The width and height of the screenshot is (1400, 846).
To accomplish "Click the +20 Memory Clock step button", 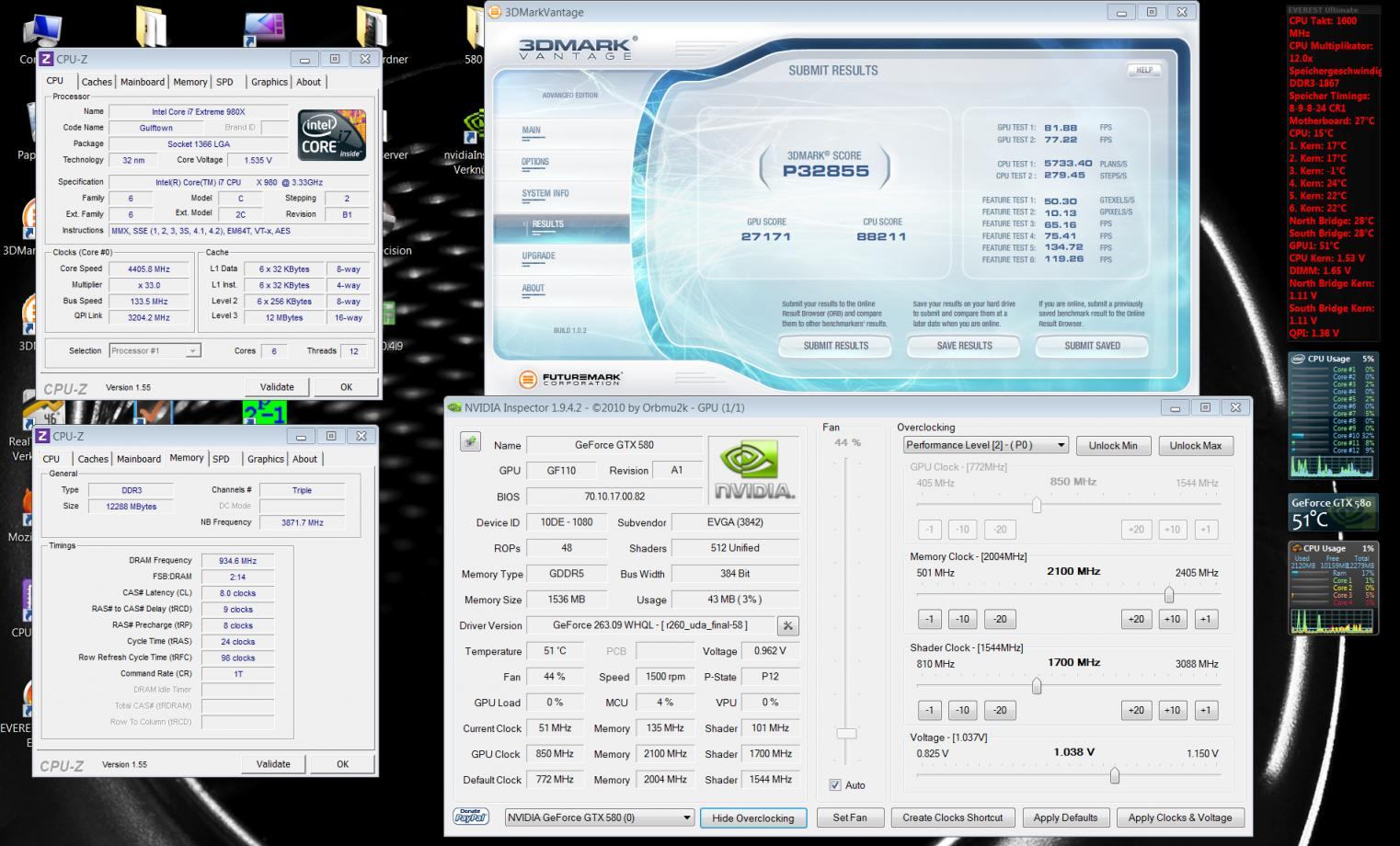I will pos(1136,619).
